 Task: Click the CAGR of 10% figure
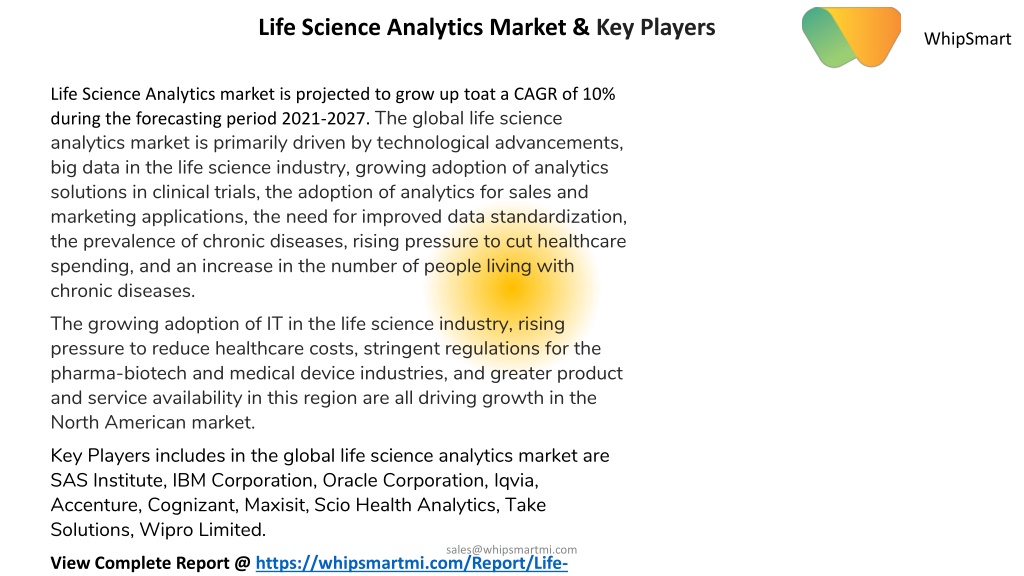click(564, 94)
